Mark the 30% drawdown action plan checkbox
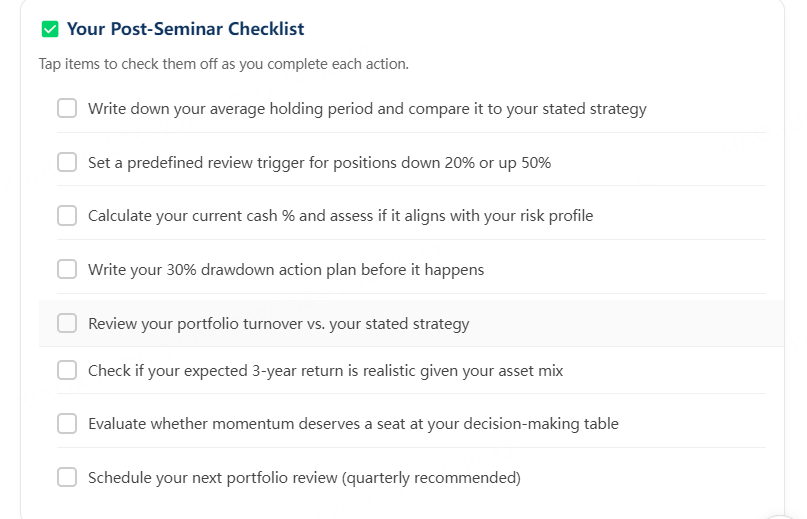Viewport: 807px width, 519px height. (x=67, y=269)
